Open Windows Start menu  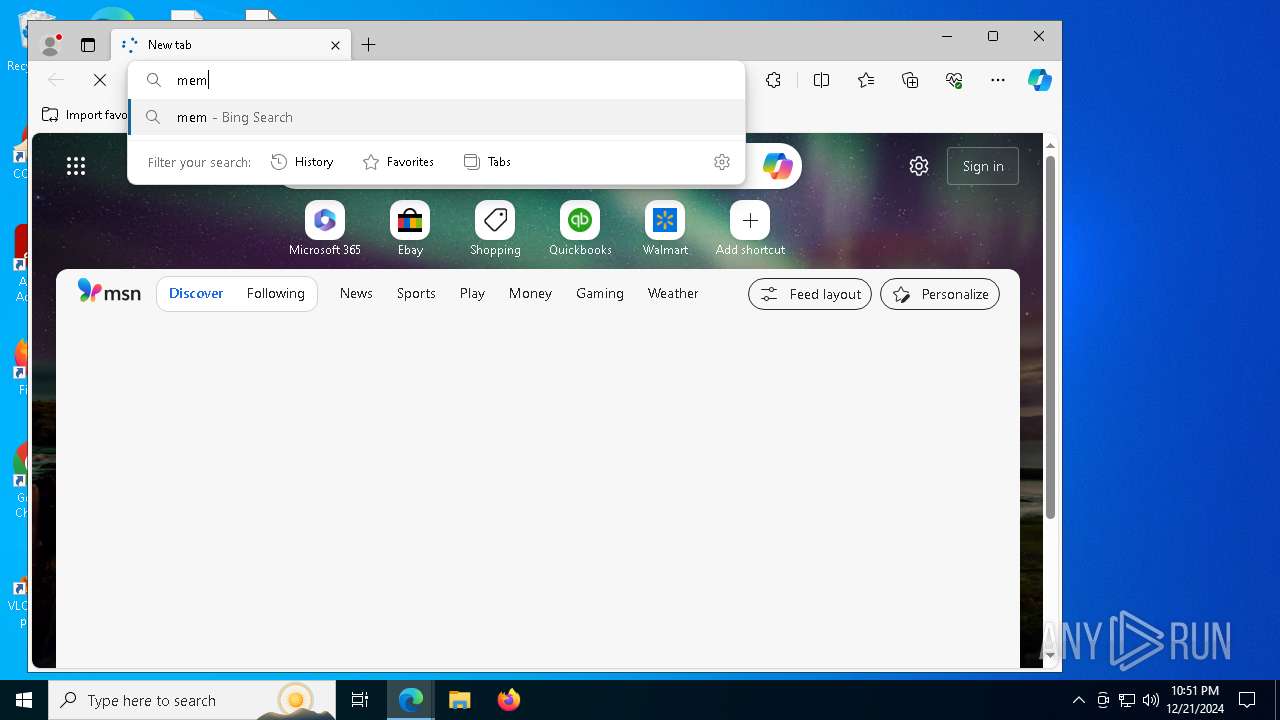(24, 700)
